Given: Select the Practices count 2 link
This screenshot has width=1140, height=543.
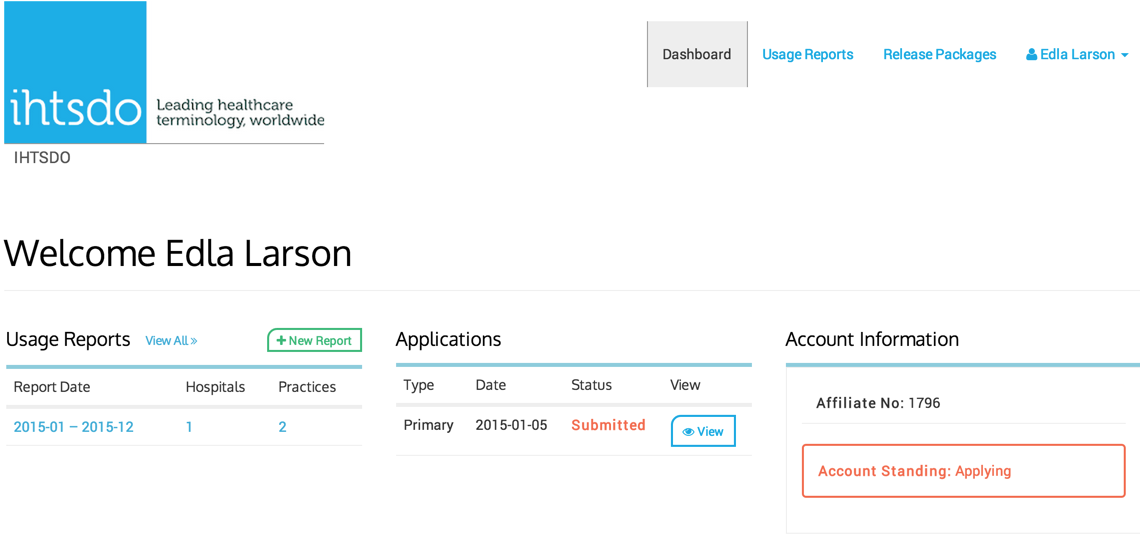Looking at the screenshot, I should [282, 427].
